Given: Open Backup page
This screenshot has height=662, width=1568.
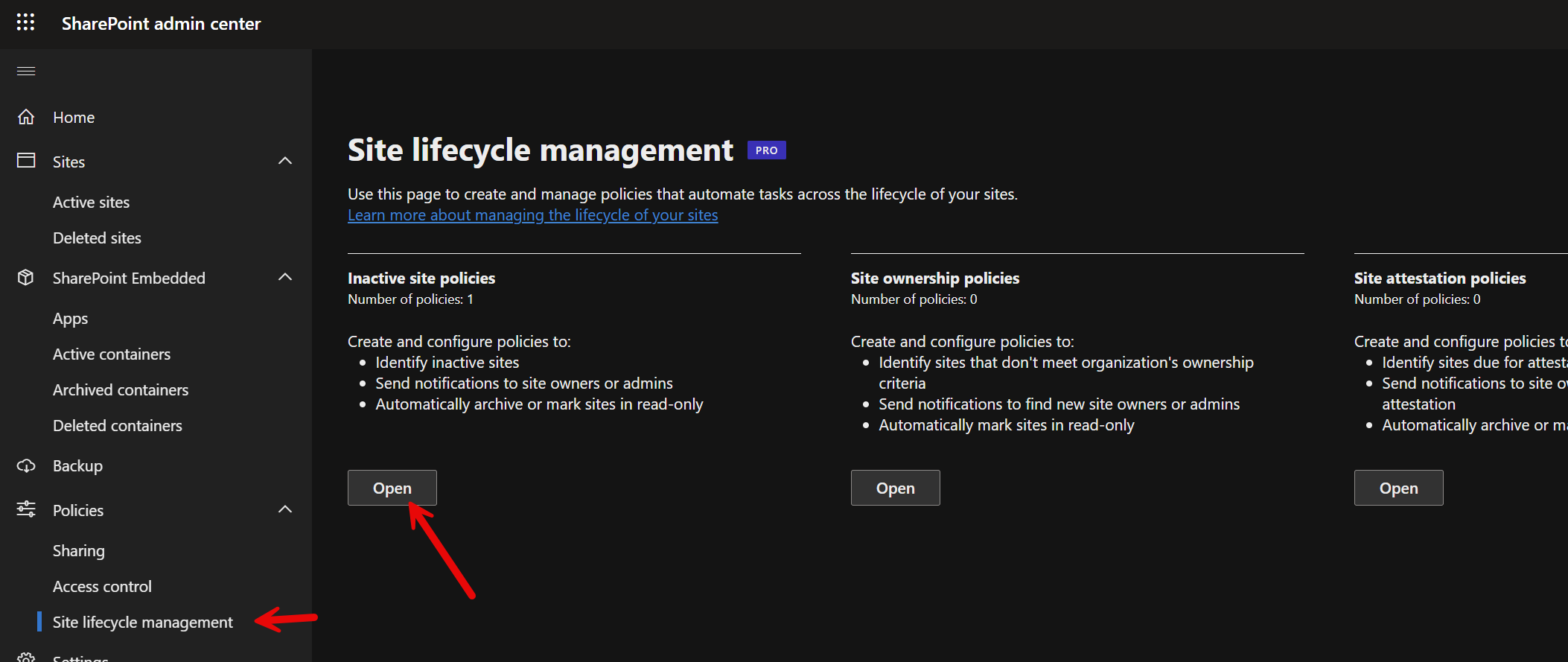Looking at the screenshot, I should [77, 466].
